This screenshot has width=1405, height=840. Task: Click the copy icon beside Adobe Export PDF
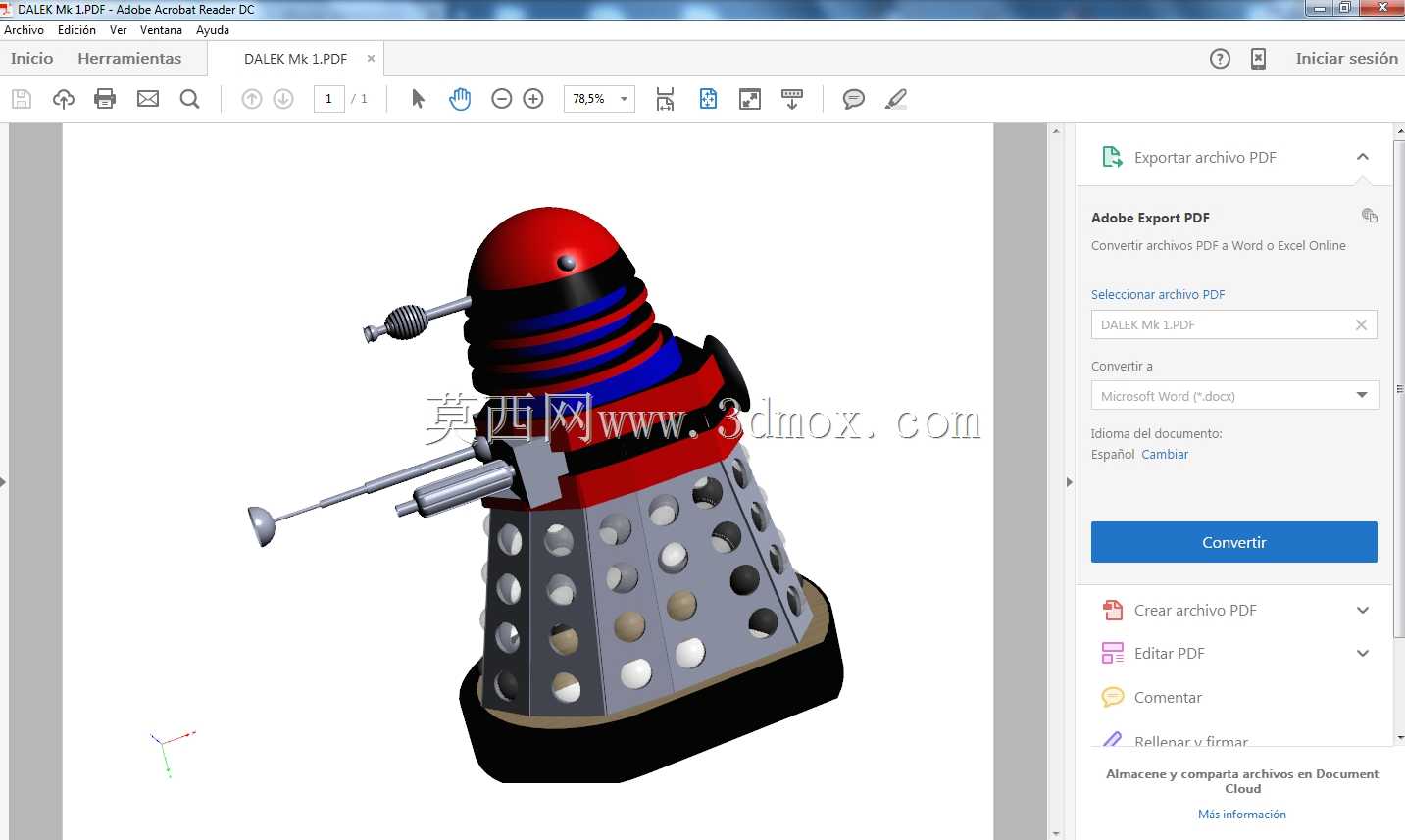pyautogui.click(x=1370, y=216)
